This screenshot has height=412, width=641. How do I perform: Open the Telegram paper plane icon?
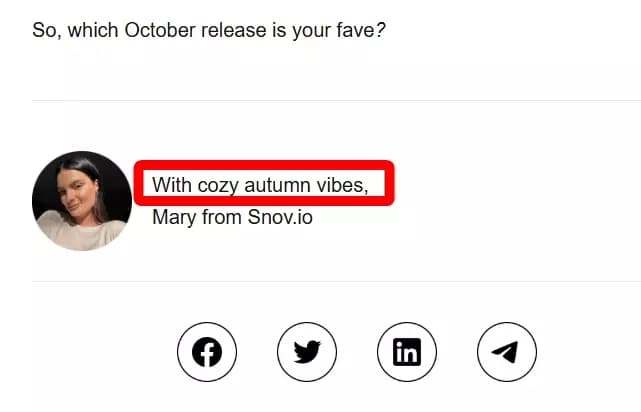(x=507, y=352)
